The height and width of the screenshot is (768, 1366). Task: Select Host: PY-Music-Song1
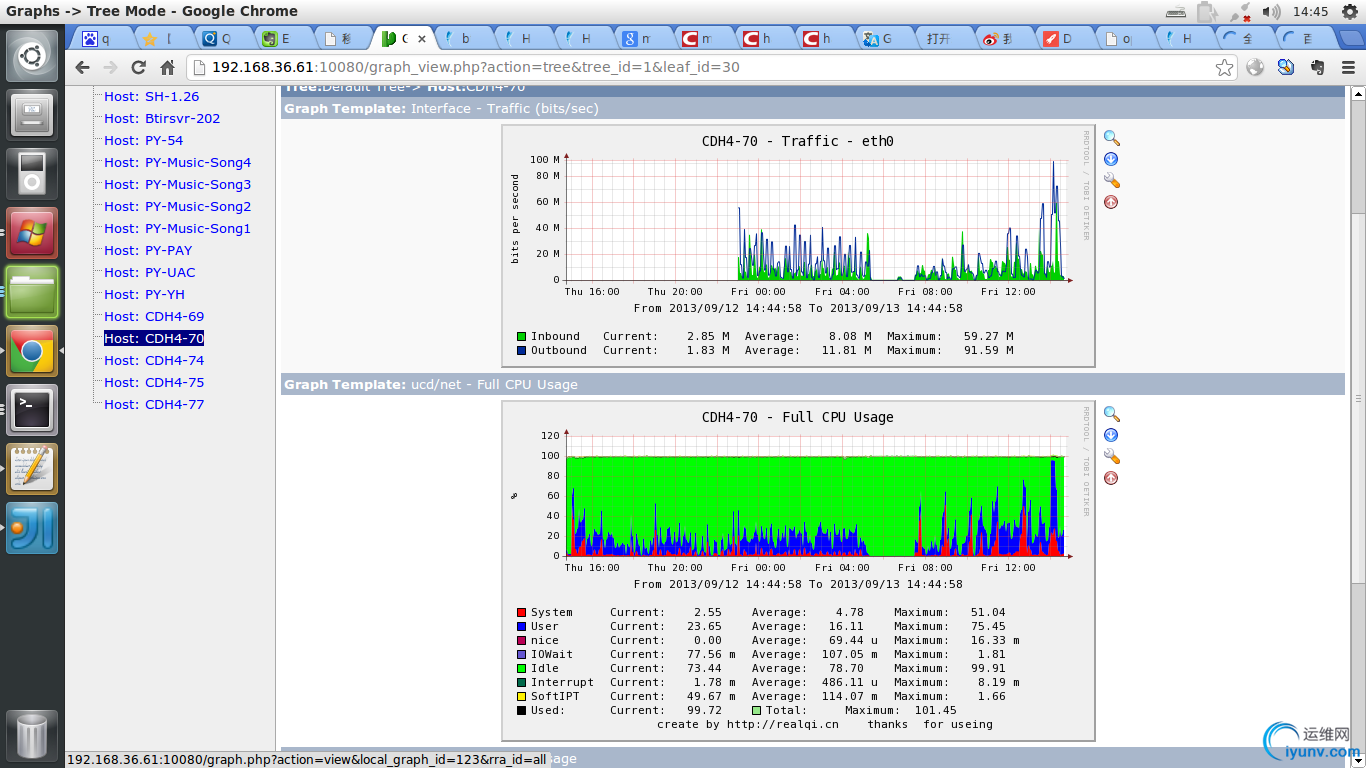coord(178,228)
